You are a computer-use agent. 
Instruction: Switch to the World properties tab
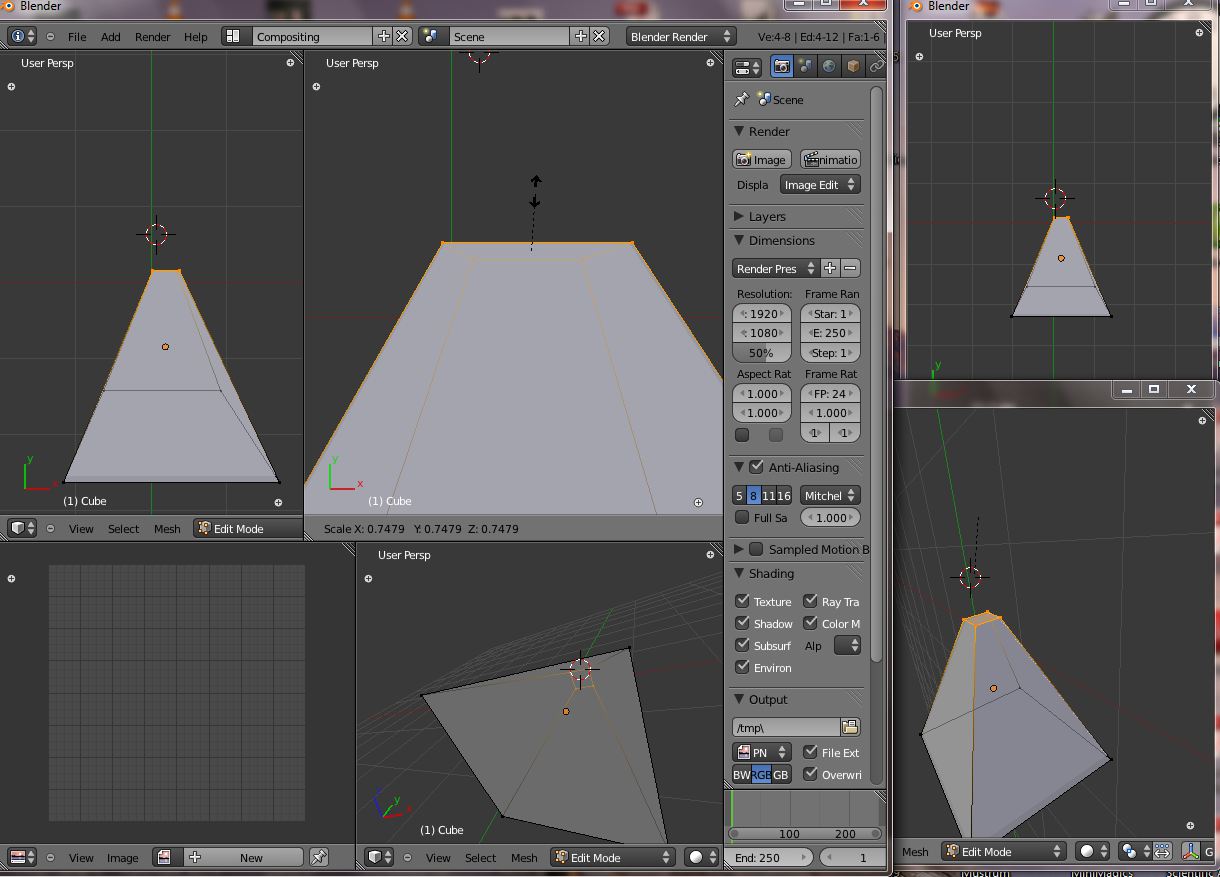829,67
